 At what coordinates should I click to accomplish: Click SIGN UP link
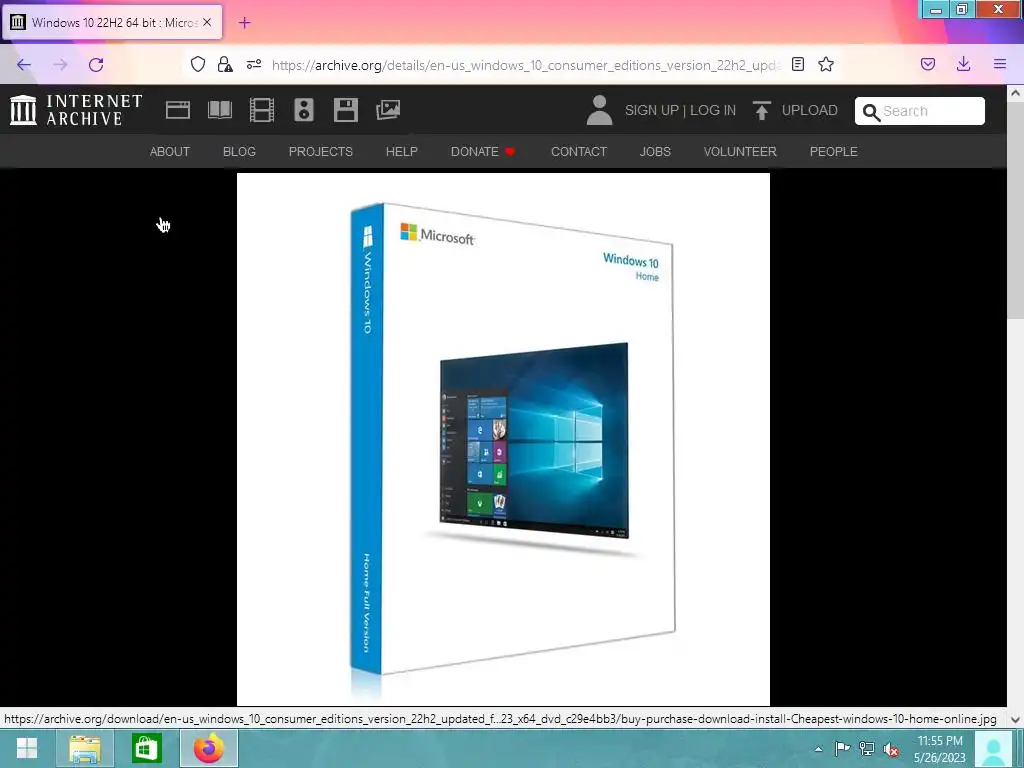(x=652, y=110)
